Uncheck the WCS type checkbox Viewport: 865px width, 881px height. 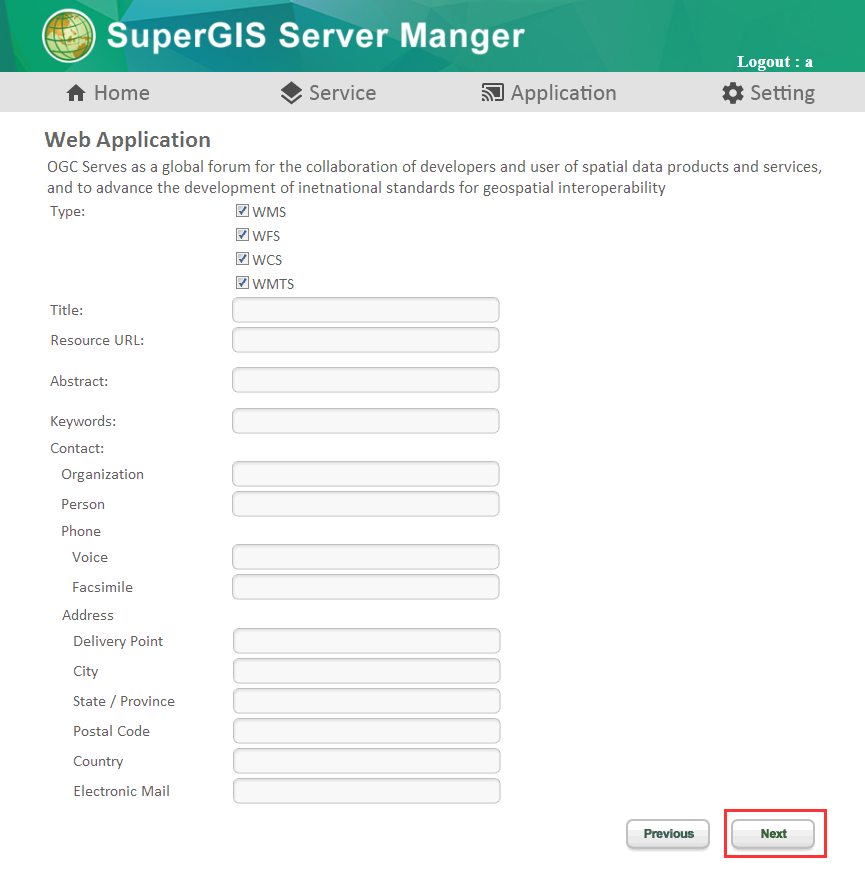pos(242,259)
